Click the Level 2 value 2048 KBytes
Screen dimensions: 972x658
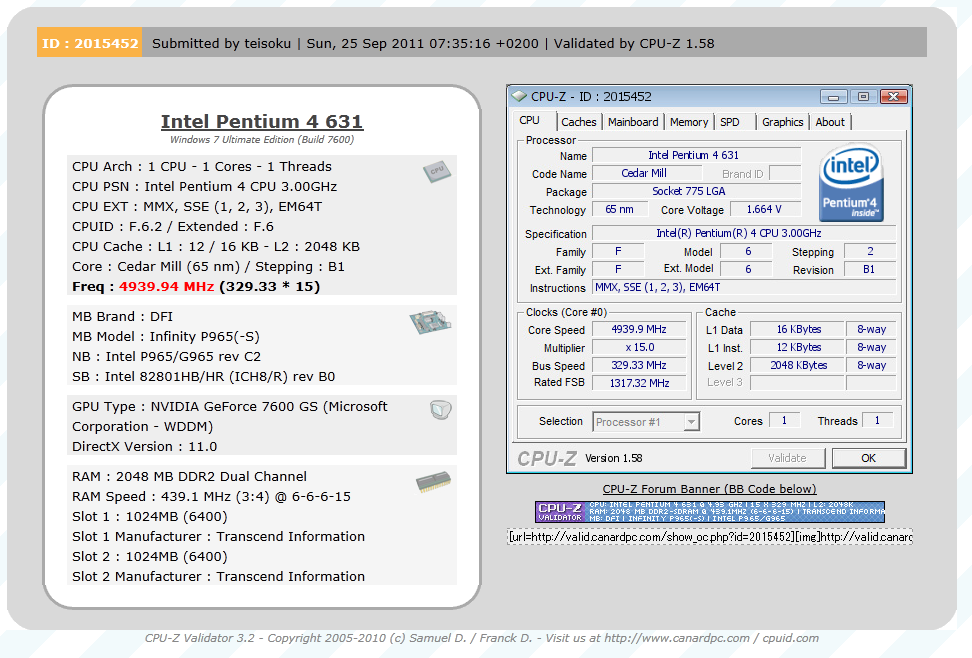click(x=798, y=365)
